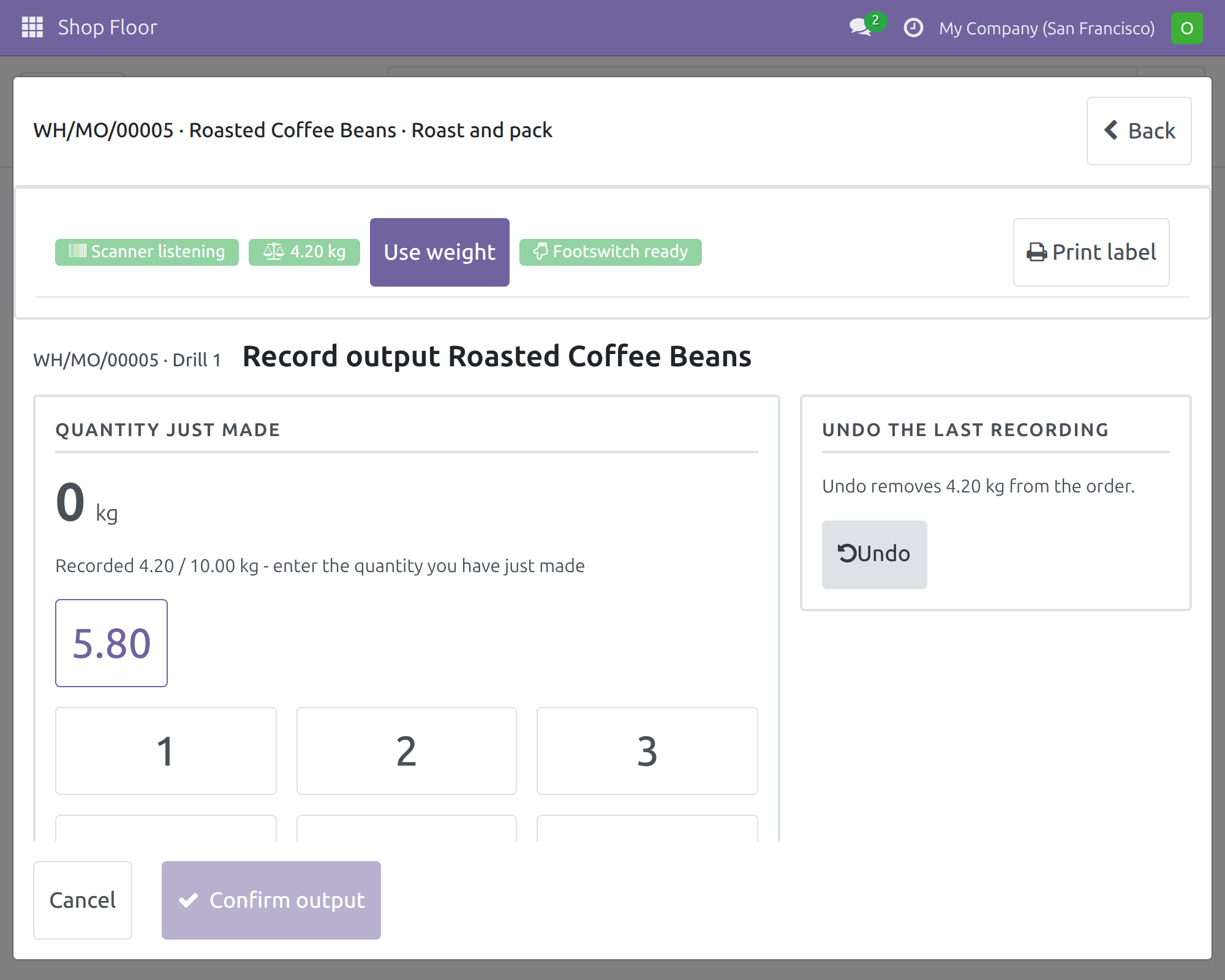Open the messages chat icon
This screenshot has height=980, width=1225.
tap(861, 28)
